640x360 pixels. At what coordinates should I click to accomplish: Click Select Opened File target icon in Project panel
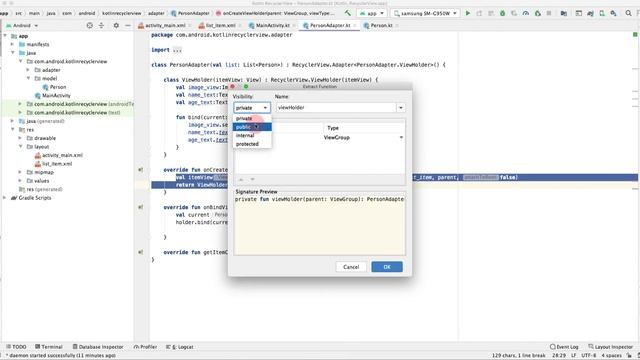(x=89, y=25)
